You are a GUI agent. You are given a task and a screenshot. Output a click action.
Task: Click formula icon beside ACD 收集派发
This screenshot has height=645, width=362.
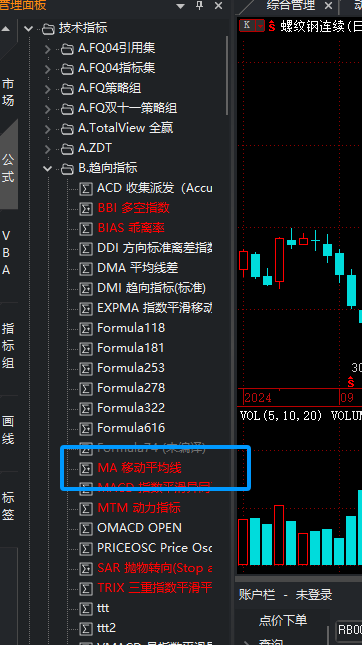pyautogui.click(x=86, y=189)
